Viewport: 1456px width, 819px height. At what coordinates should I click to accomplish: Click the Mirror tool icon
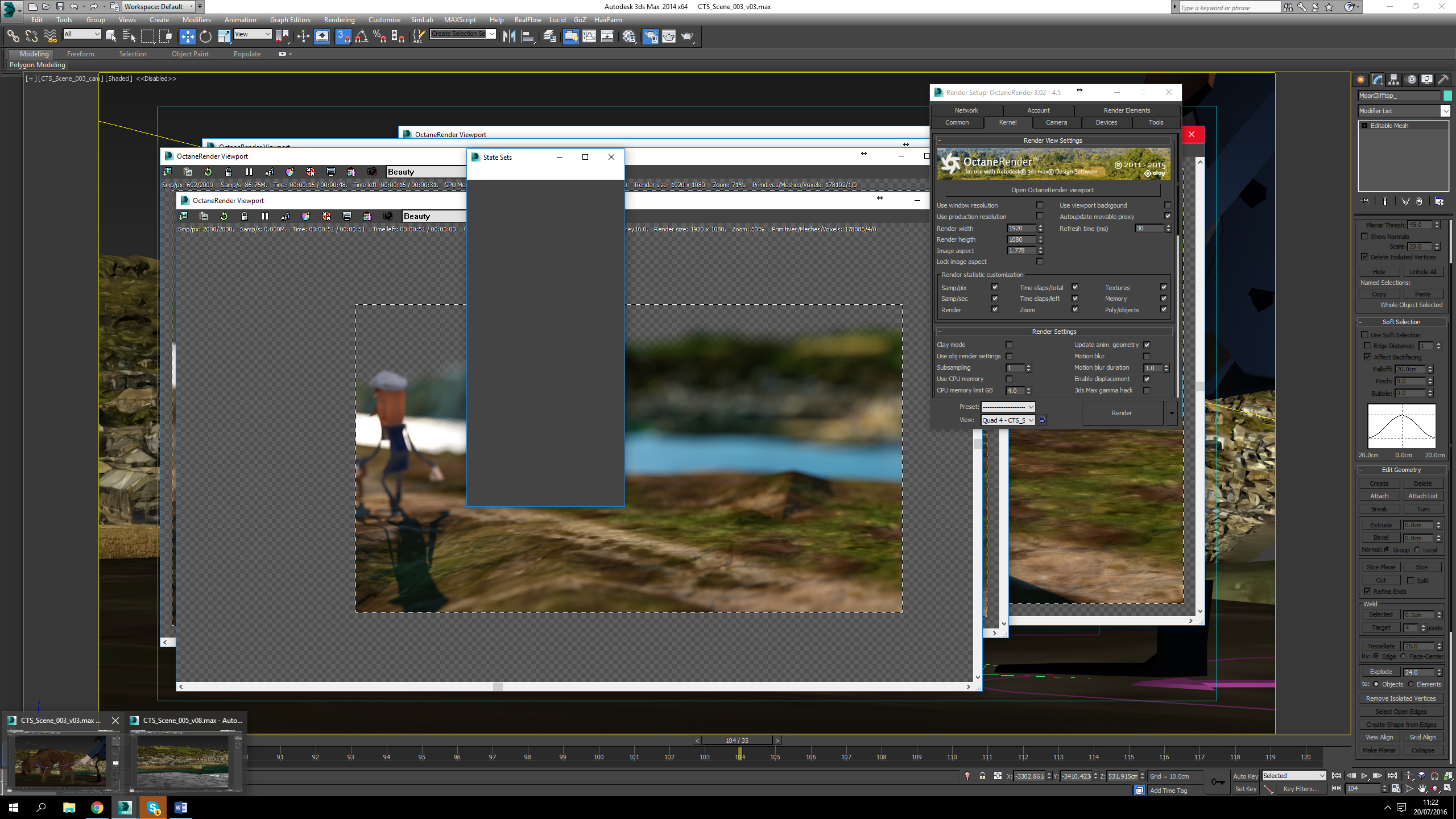tap(509, 36)
